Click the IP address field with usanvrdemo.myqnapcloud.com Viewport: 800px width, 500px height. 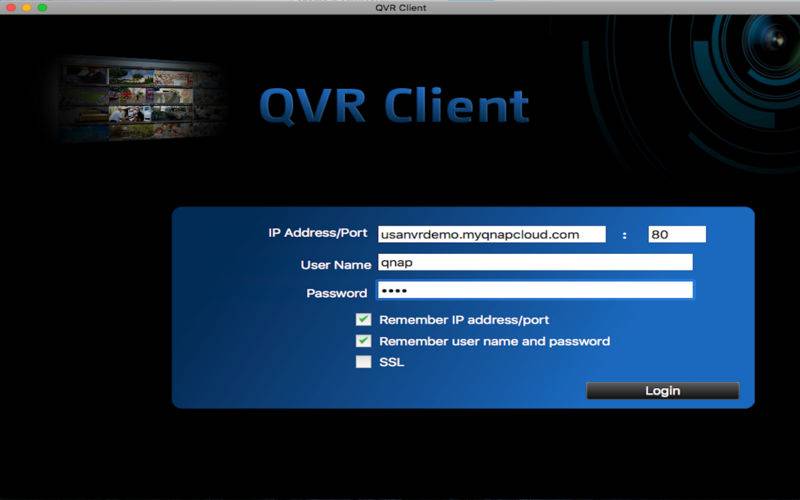(492, 235)
